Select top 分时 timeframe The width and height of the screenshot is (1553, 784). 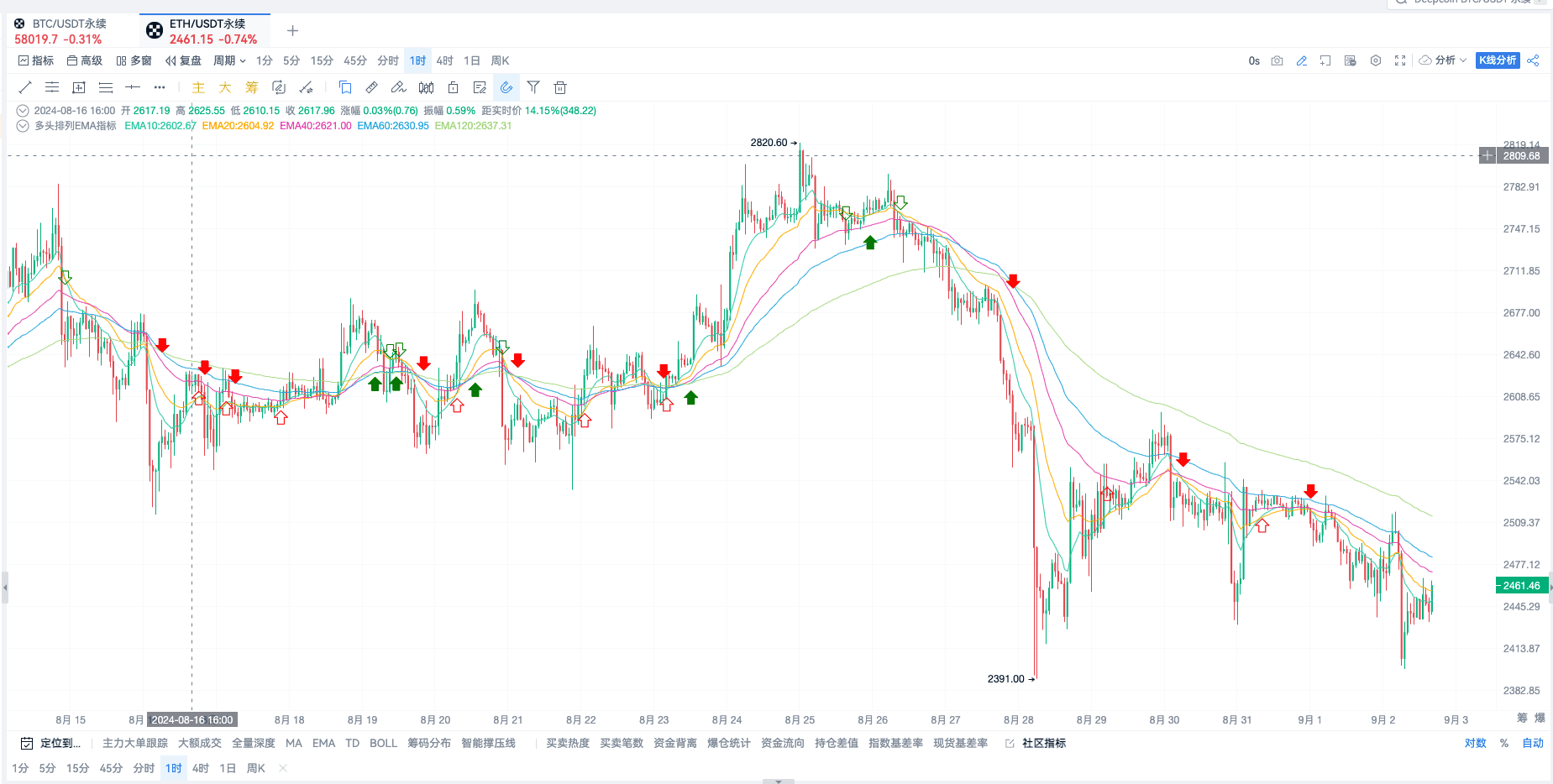click(x=388, y=60)
